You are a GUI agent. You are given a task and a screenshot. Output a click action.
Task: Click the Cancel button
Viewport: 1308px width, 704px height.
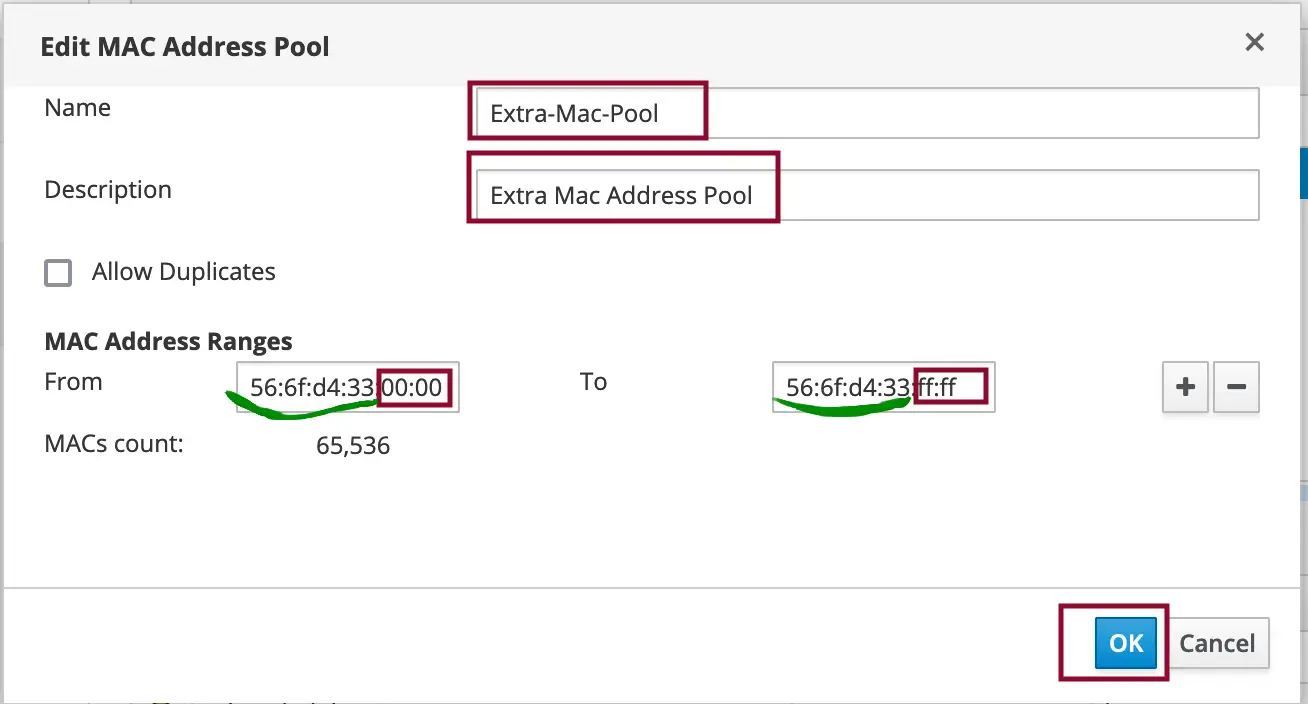tap(1217, 643)
